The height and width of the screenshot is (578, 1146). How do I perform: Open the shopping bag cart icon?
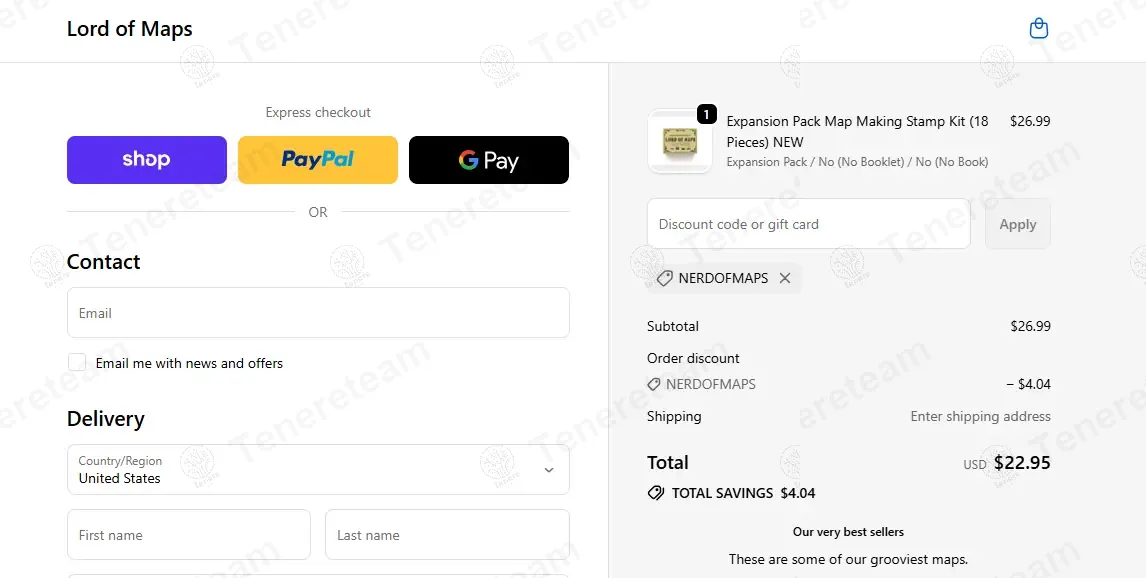coord(1038,28)
